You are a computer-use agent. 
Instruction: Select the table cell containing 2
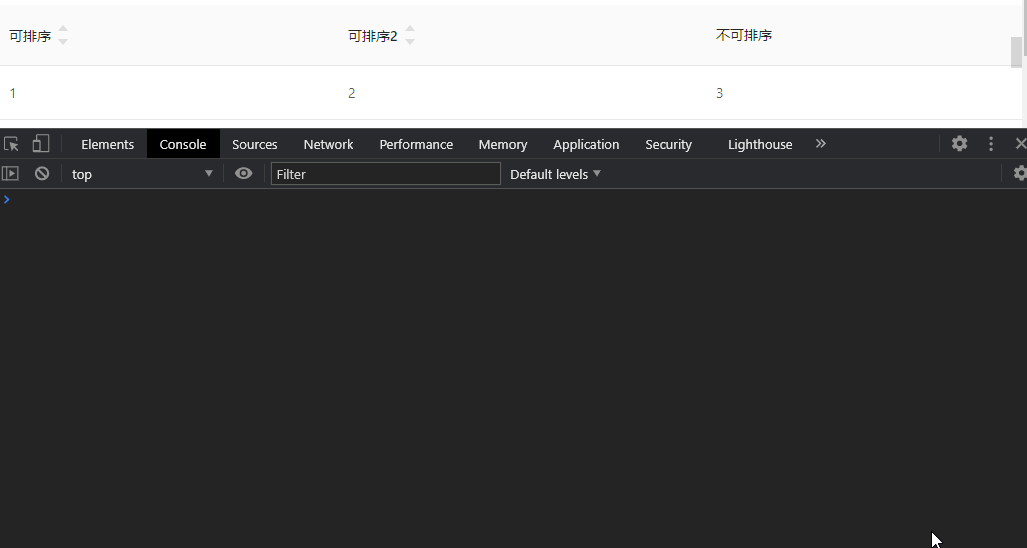[x=522, y=93]
